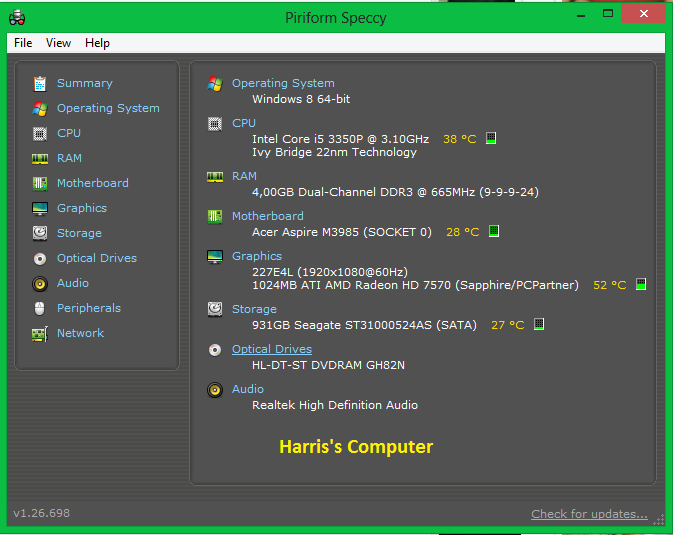Viewport: 673px width, 535px height.
Task: Select Optical Drives in the sidebar
Action: (x=97, y=258)
